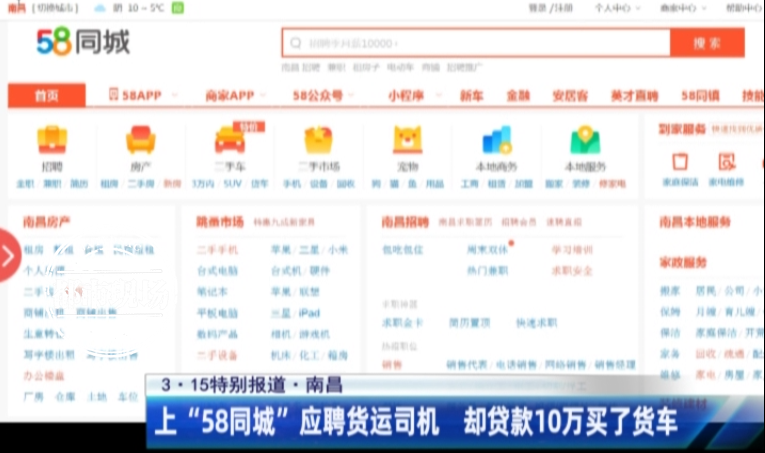
Task: Click the 平板电脑 link
Action: coord(217,313)
